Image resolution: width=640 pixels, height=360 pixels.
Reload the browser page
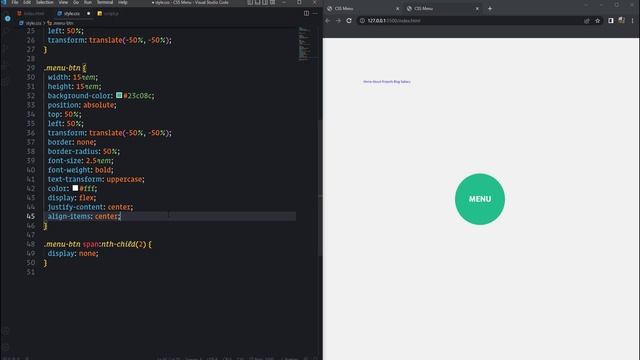click(349, 20)
